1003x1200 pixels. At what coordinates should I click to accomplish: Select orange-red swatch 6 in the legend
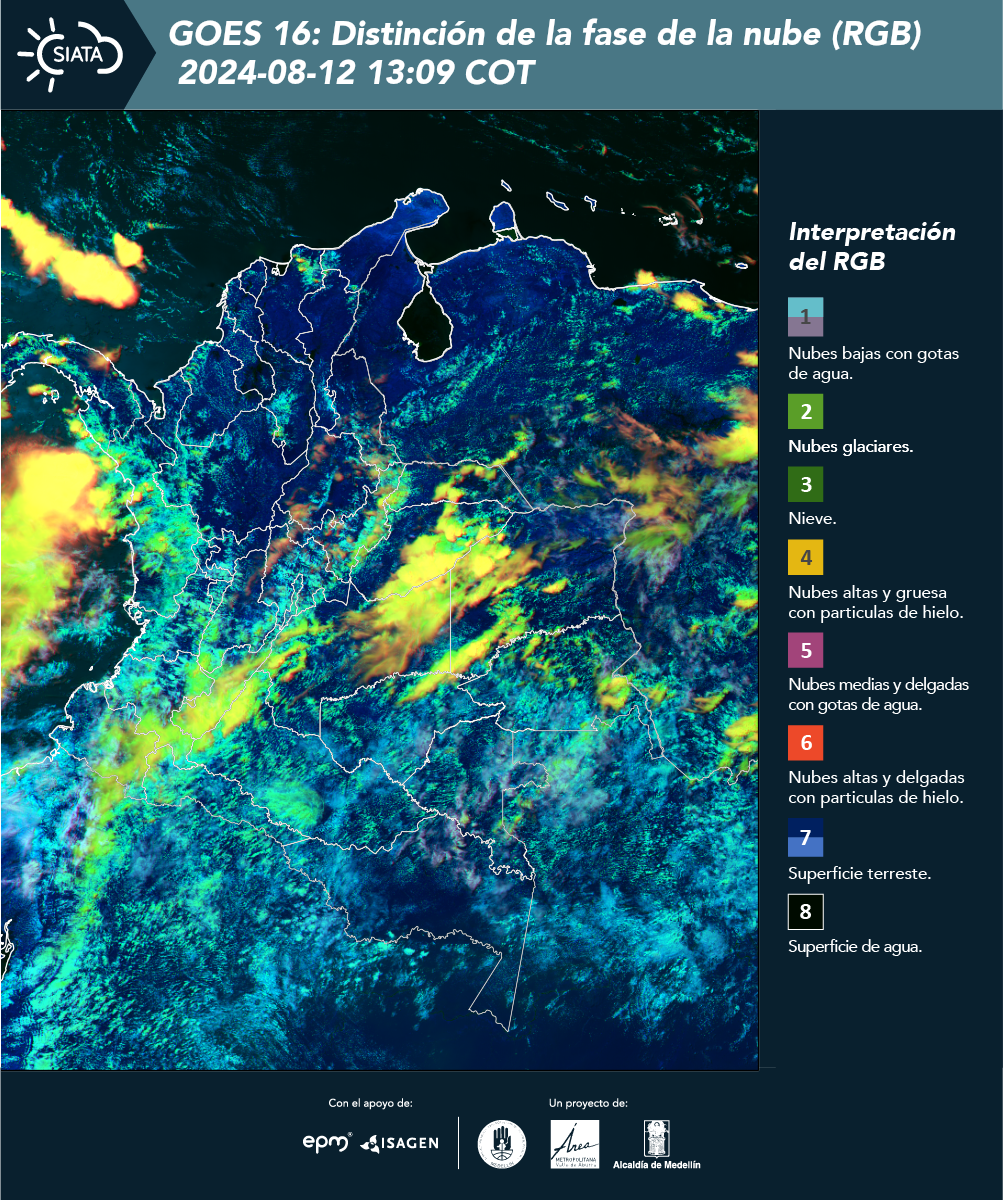tap(805, 743)
